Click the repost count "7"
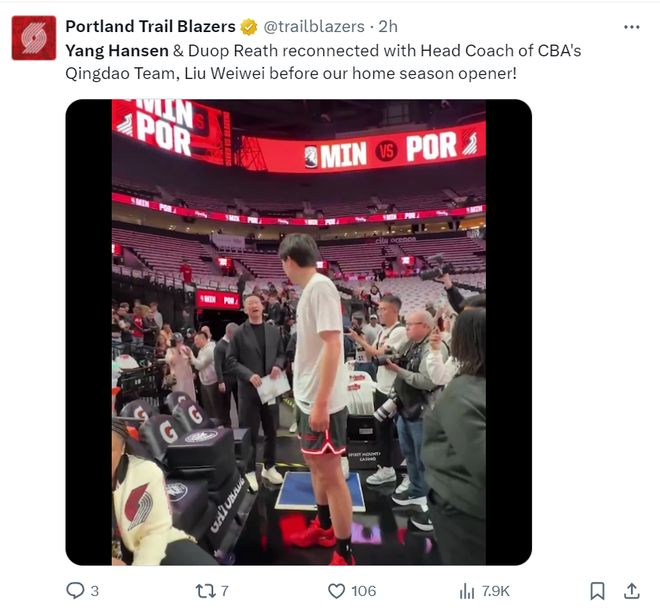Screen dimensions: 660x614 point(225,591)
